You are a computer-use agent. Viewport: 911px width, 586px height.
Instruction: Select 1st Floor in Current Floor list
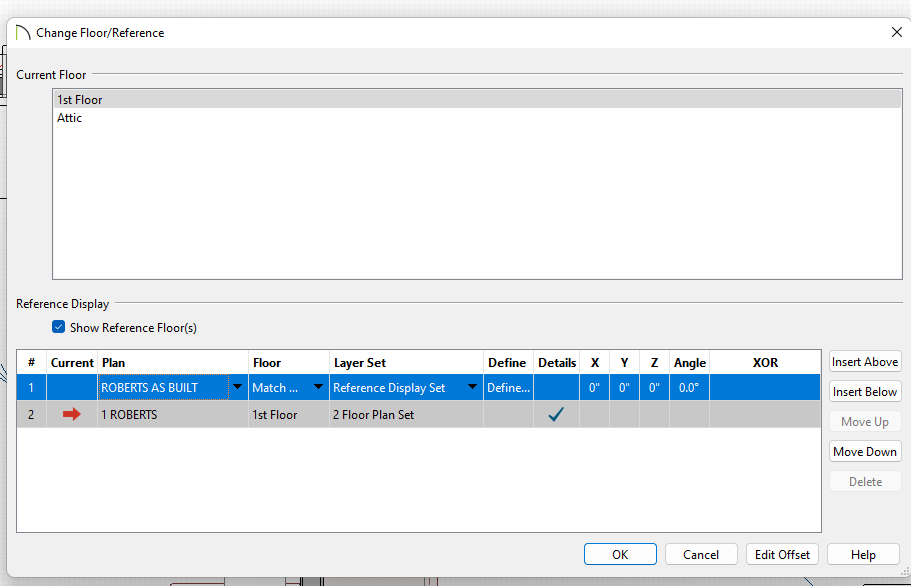pos(80,100)
